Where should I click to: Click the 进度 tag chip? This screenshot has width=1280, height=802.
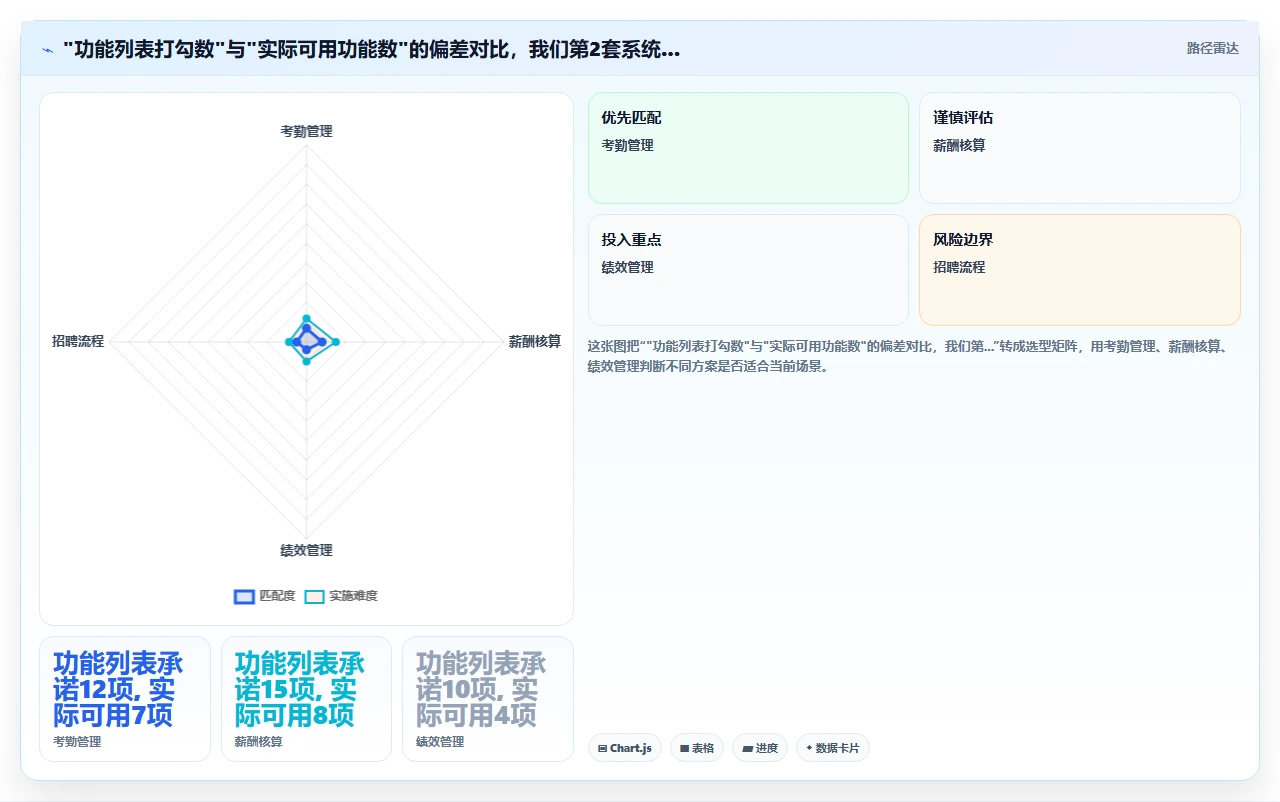pyautogui.click(x=760, y=748)
